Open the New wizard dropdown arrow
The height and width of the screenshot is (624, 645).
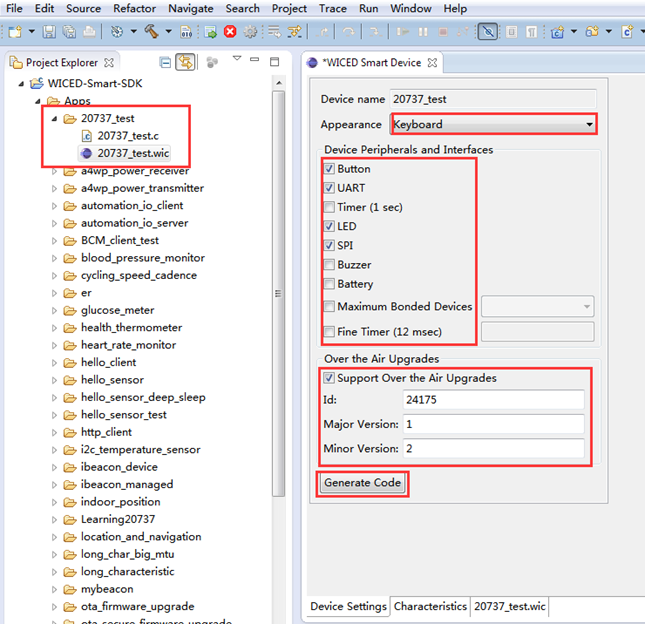coord(32,31)
